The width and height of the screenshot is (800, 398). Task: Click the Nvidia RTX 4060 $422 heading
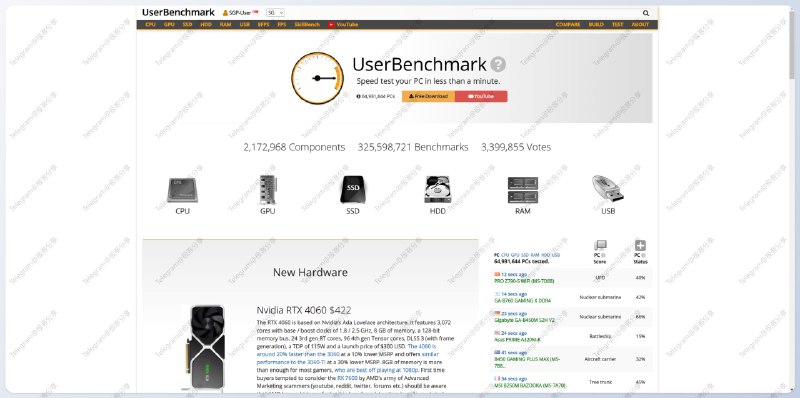click(304, 310)
